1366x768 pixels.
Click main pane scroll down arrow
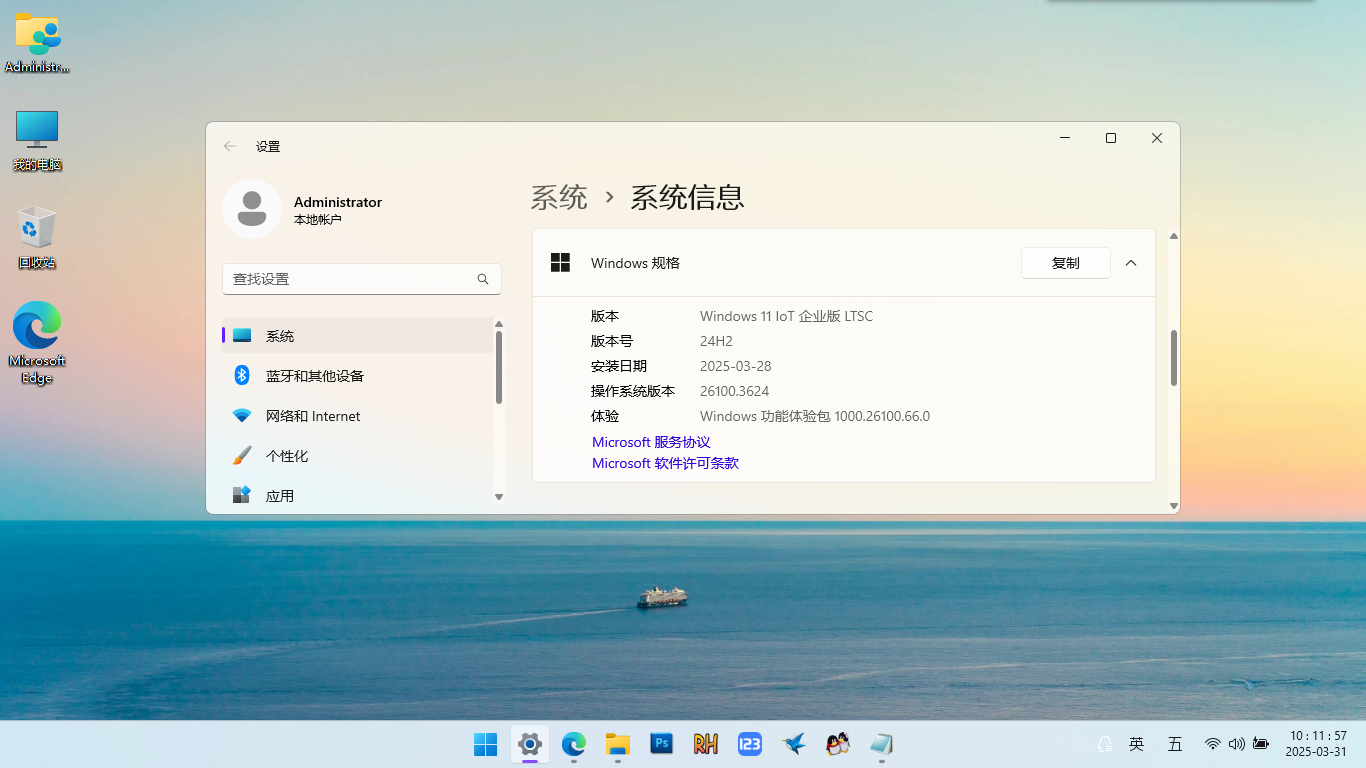pos(1174,506)
